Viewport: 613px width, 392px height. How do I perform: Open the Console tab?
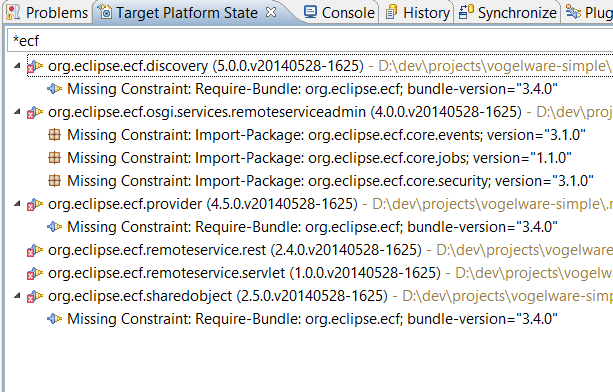pos(339,13)
